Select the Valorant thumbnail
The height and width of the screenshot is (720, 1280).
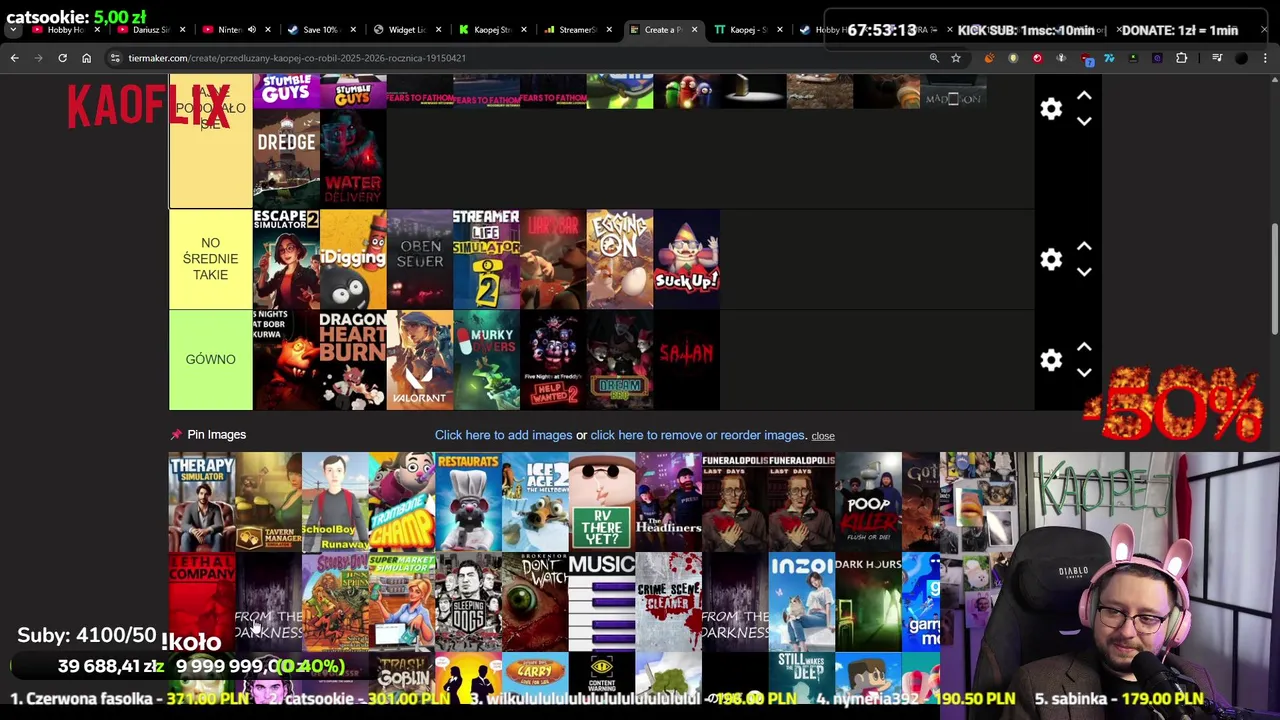point(420,360)
